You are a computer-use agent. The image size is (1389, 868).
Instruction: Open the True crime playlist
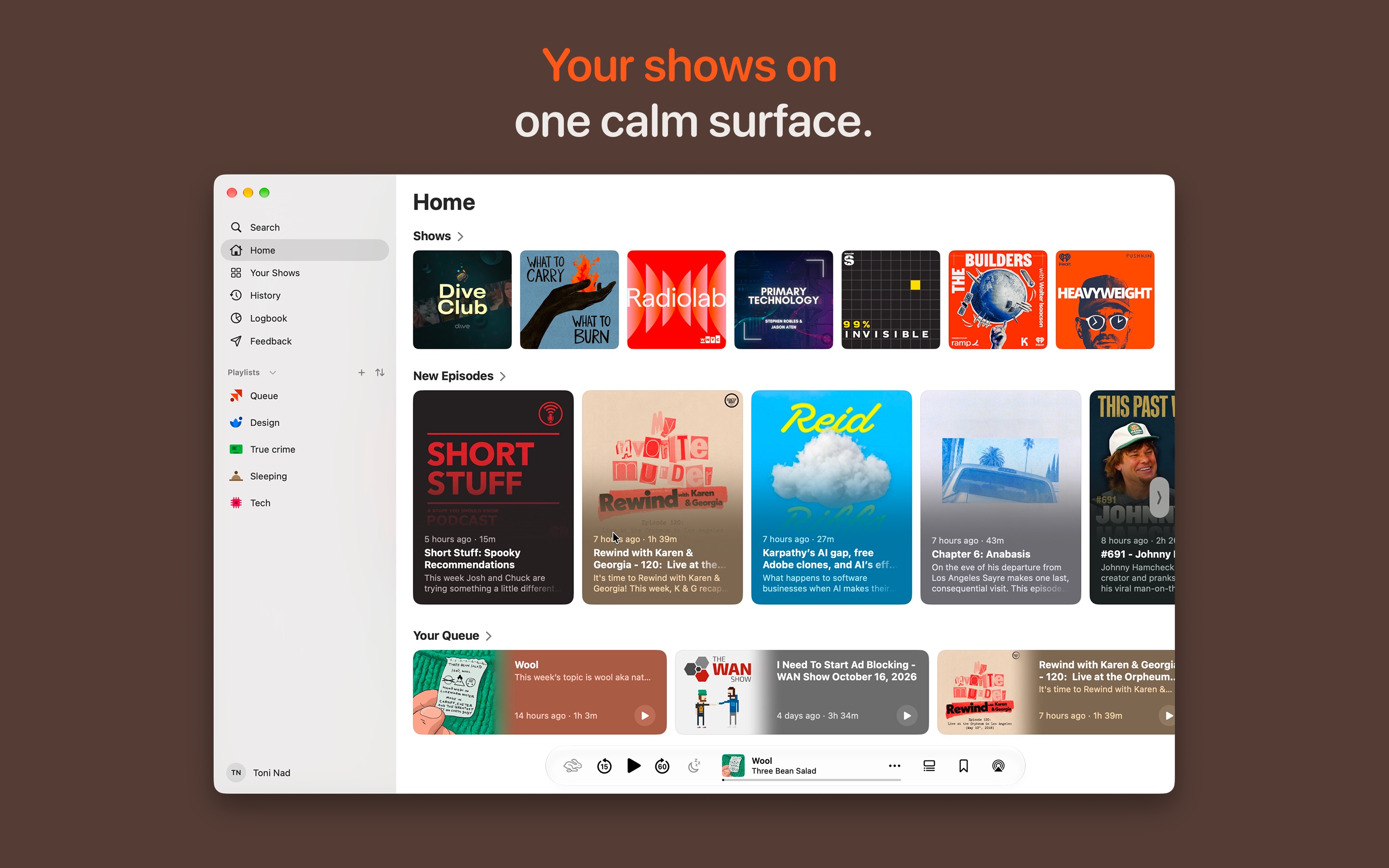click(304, 449)
